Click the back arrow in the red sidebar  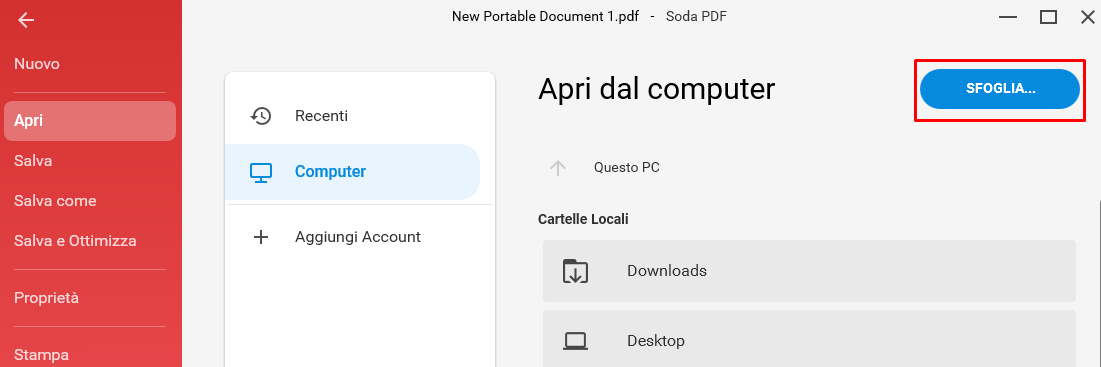(x=26, y=20)
